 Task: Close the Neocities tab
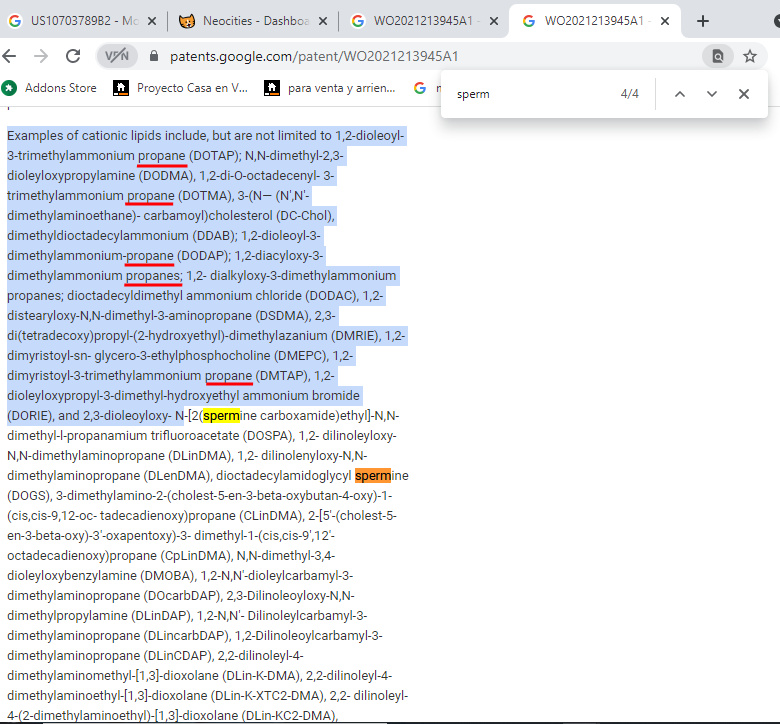point(322,21)
